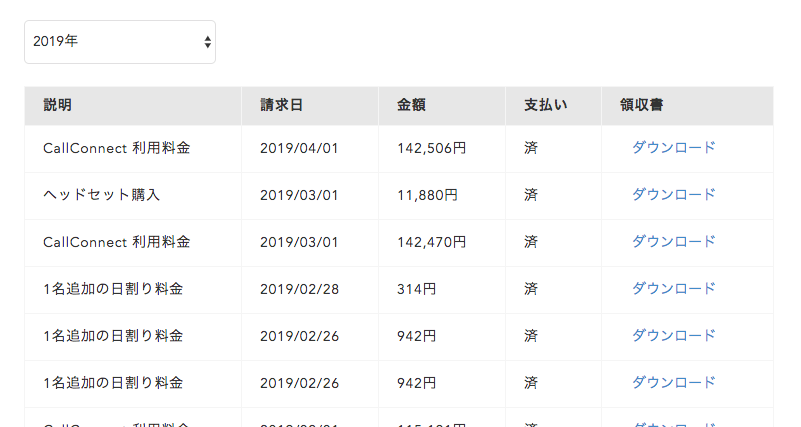This screenshot has height=427, width=801.
Task: Select 1名追加の日割り料金 in the 2019/02/28 row
Action: tap(113, 289)
